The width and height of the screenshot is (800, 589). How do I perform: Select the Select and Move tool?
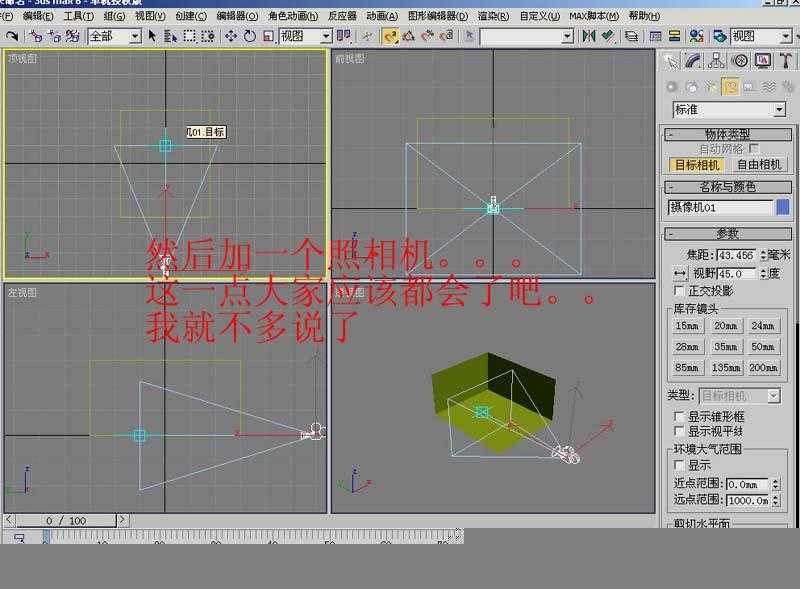click(231, 36)
